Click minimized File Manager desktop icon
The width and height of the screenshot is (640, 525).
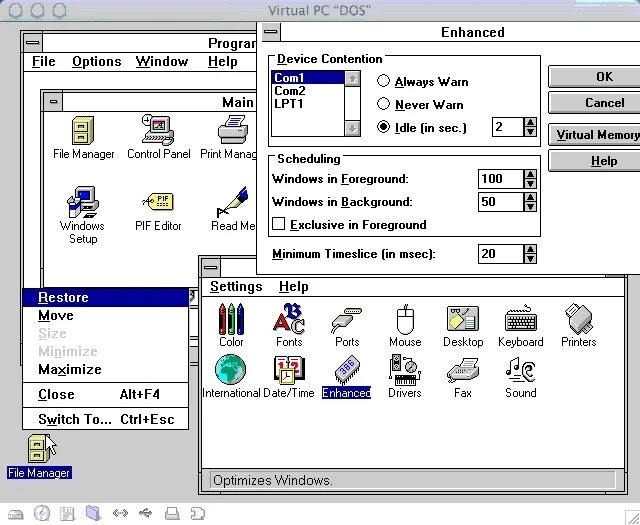[39, 456]
